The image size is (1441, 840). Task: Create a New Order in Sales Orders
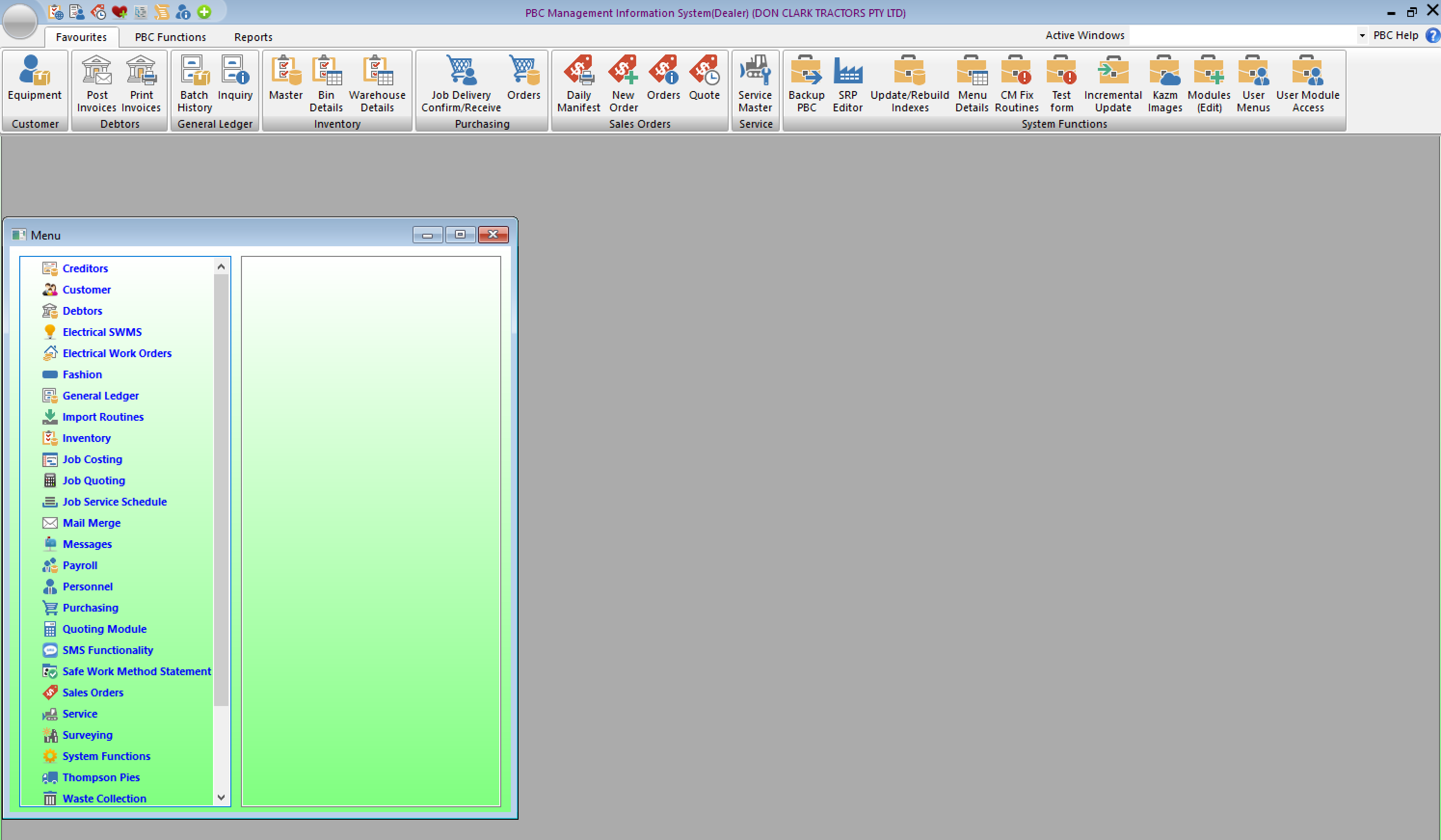click(x=623, y=84)
